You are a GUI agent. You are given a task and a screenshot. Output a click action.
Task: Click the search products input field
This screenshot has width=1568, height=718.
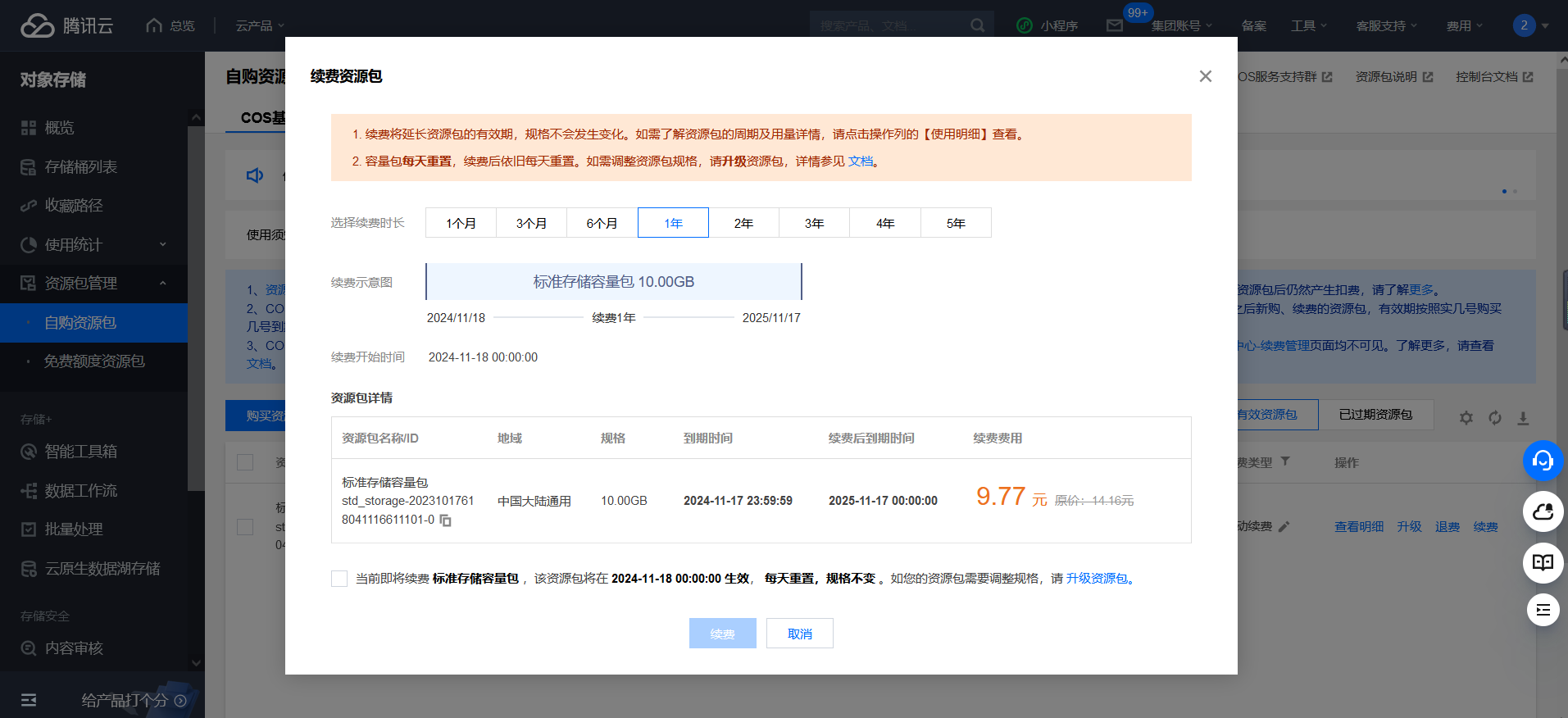pos(889,26)
